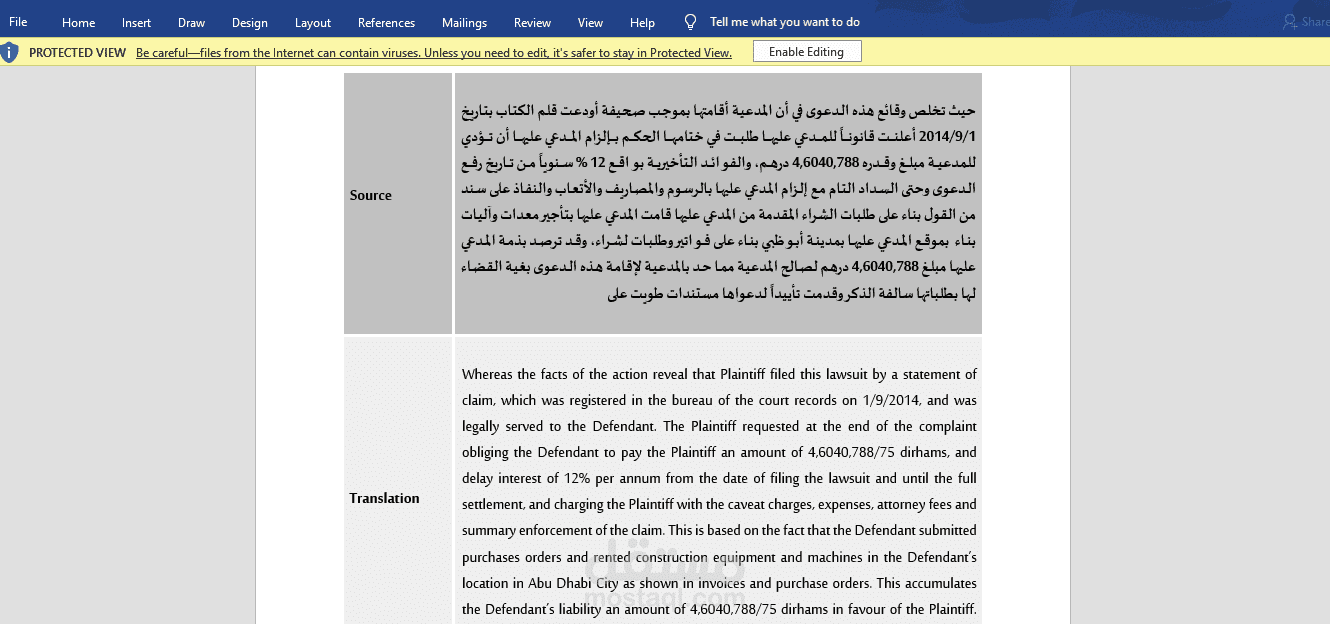
Task: Open the Help tab
Action: (x=642, y=22)
